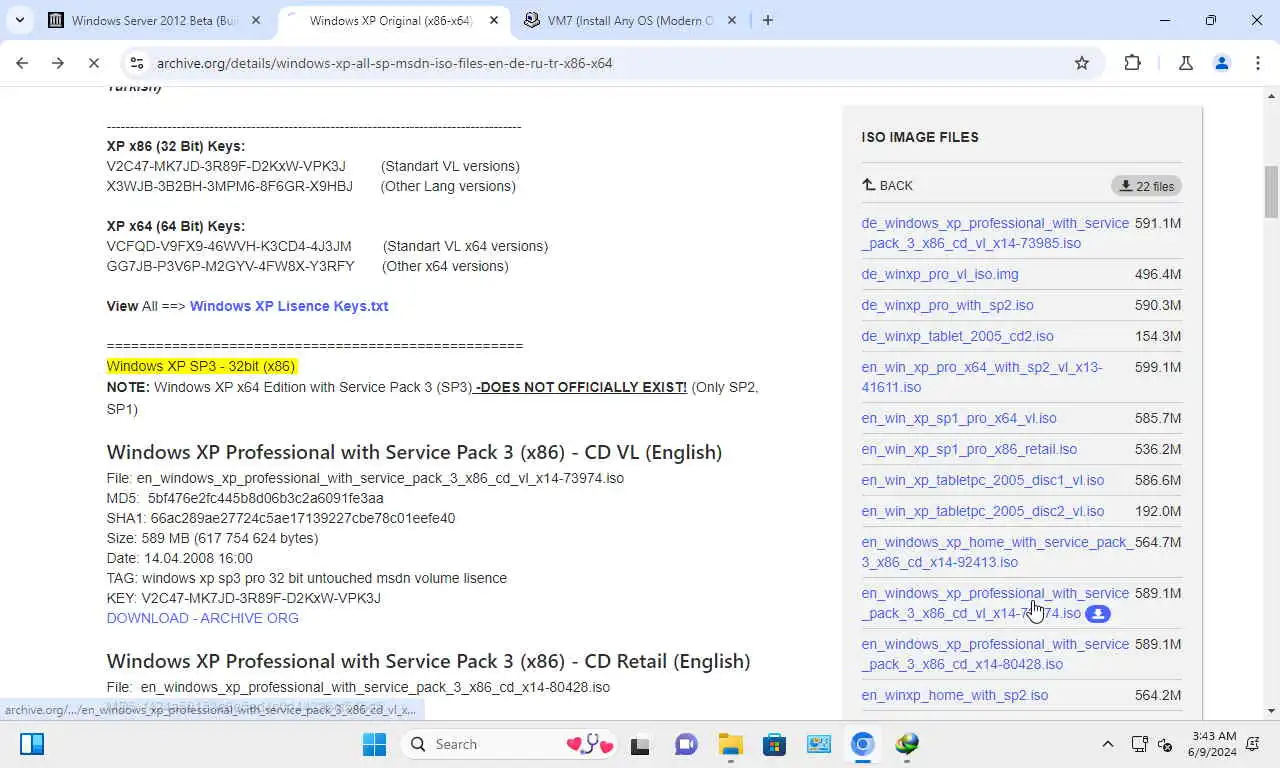Open the muted volume tray icon
The image size is (1280, 768).
tap(1164, 744)
